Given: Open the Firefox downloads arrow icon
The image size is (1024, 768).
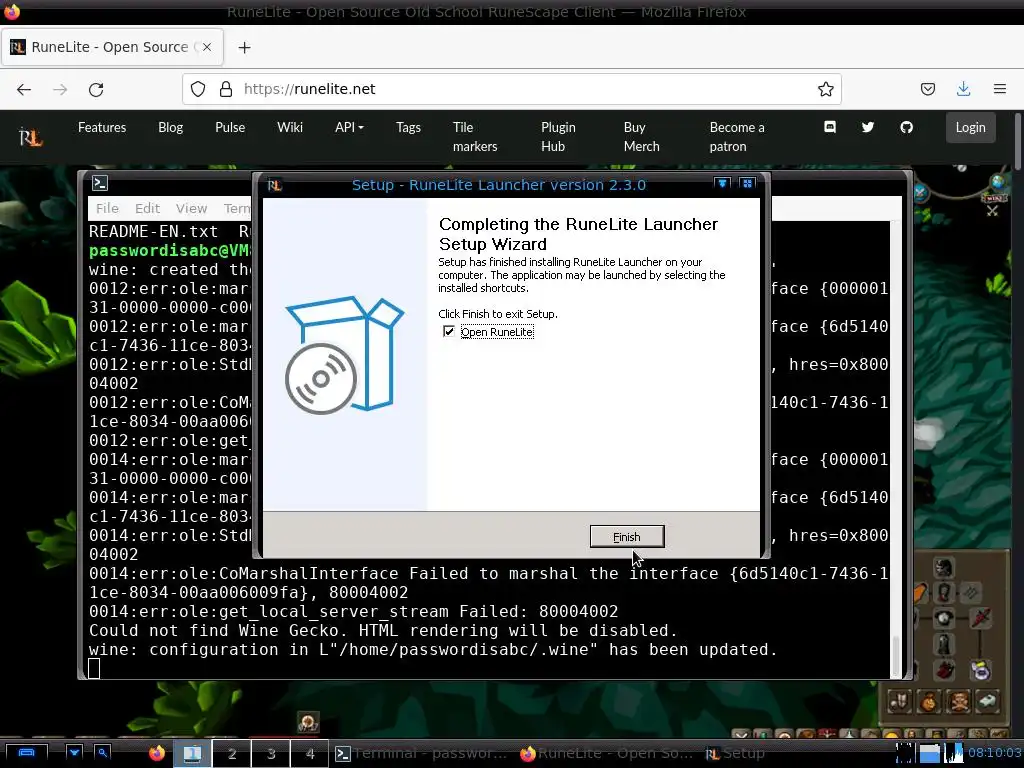Looking at the screenshot, I should click(963, 89).
